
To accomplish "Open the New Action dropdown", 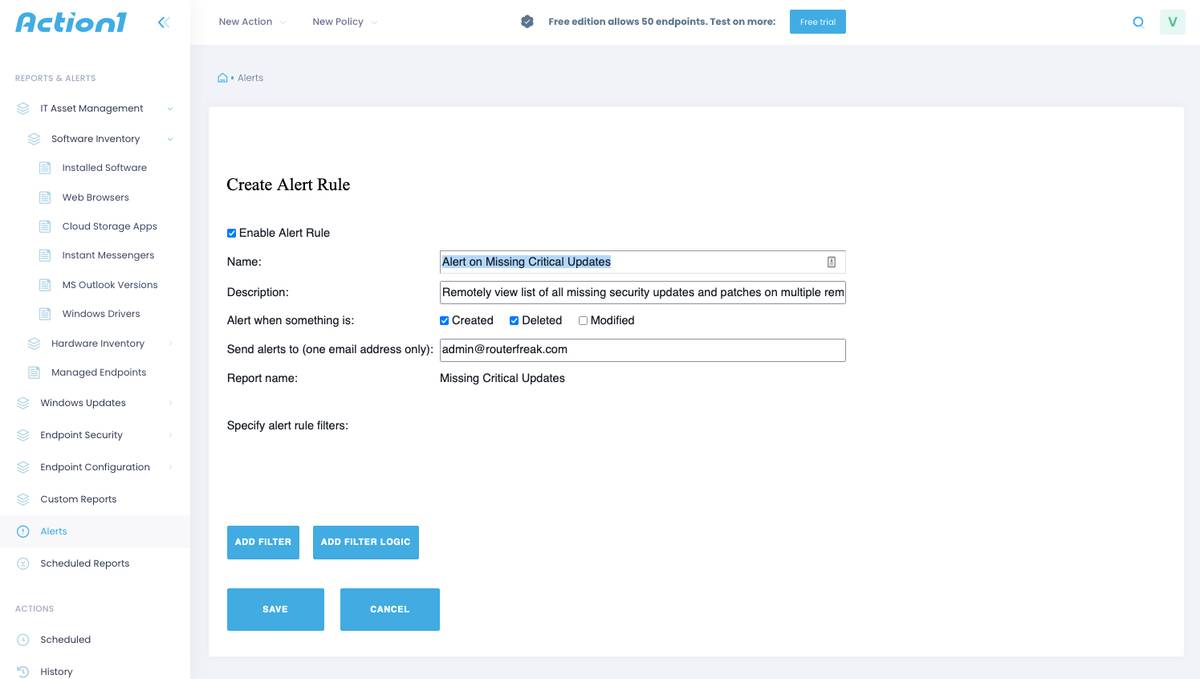I will click(252, 21).
